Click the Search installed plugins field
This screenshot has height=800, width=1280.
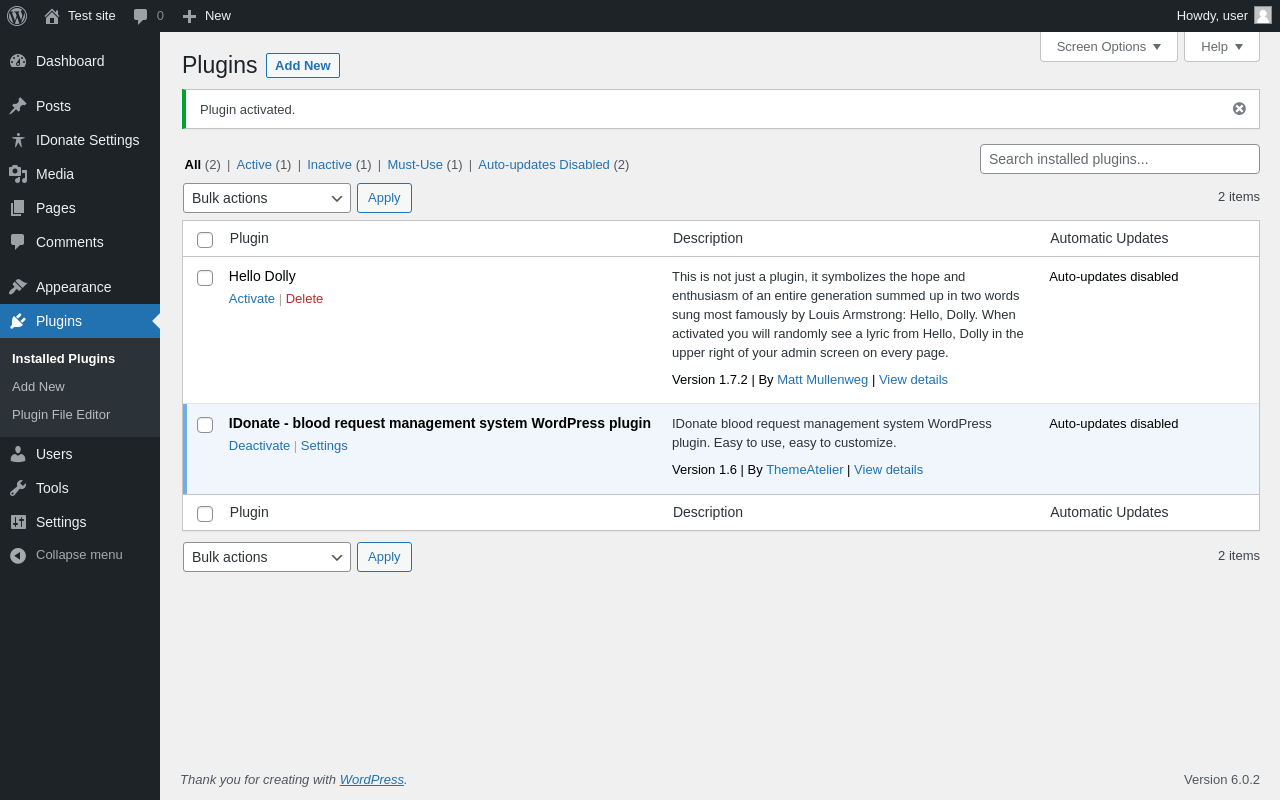pos(1119,159)
